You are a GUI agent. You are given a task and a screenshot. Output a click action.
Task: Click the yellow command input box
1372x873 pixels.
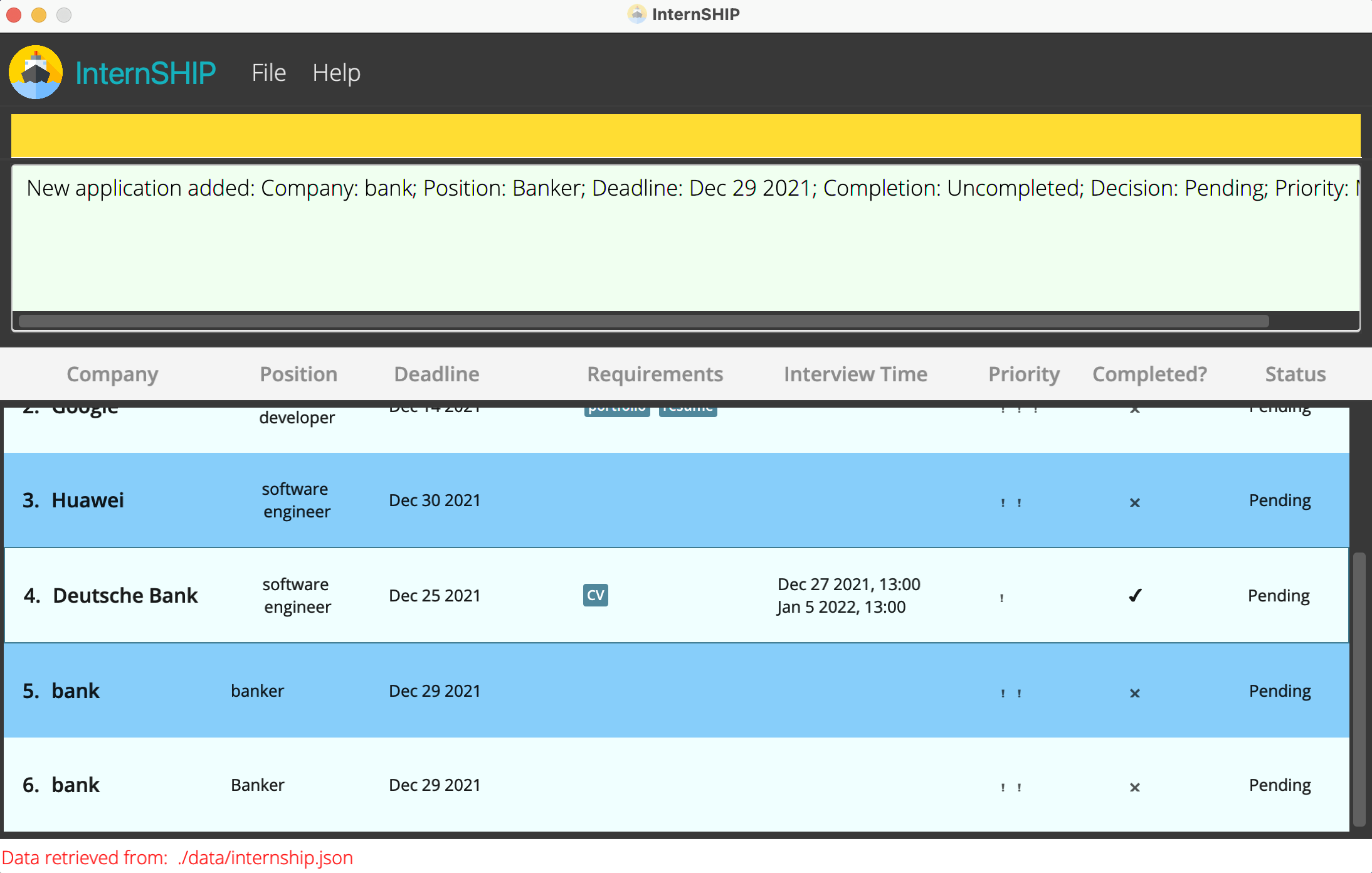point(685,135)
